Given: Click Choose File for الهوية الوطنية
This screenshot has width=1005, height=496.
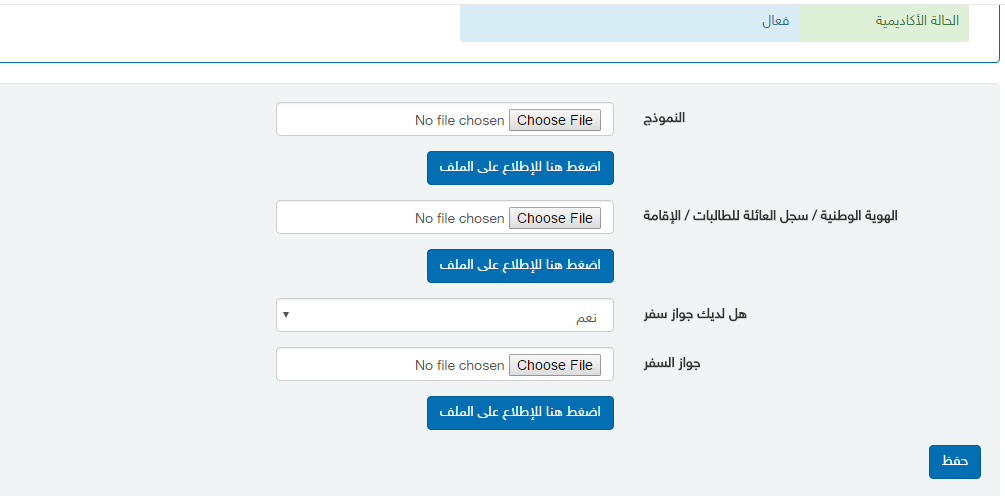Looking at the screenshot, I should click(554, 218).
